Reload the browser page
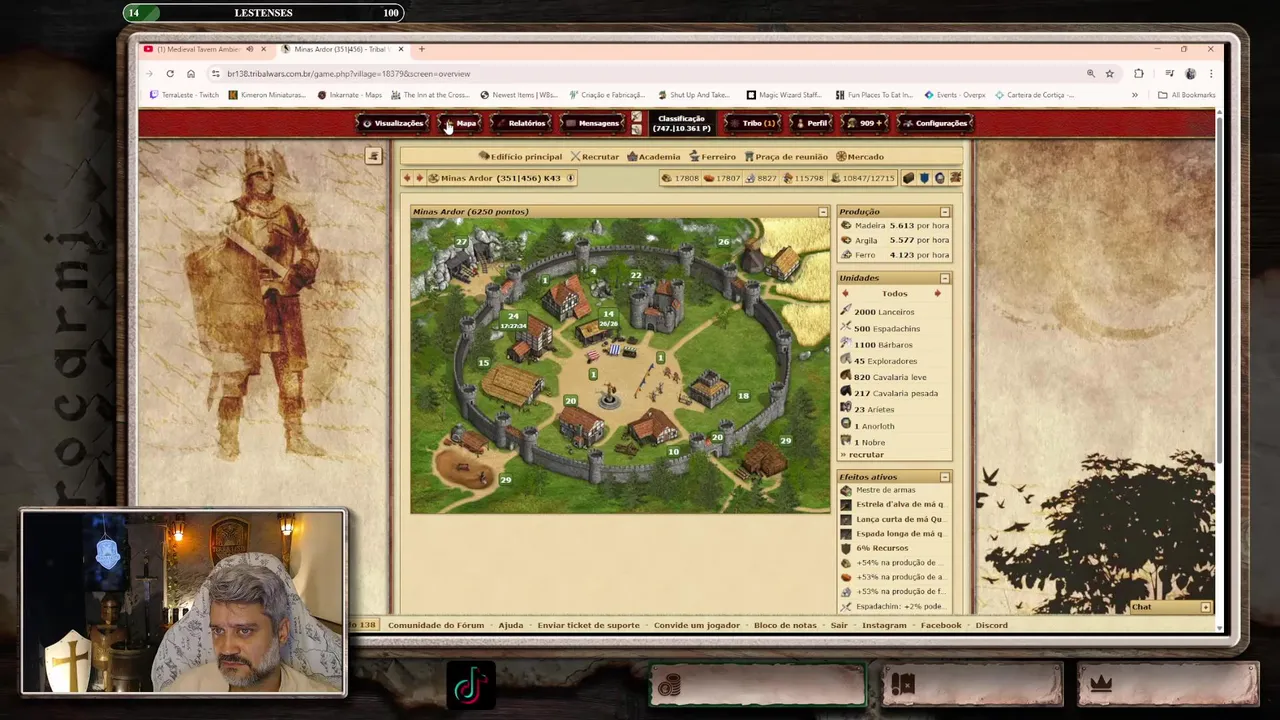The width and height of the screenshot is (1280, 720). (170, 74)
